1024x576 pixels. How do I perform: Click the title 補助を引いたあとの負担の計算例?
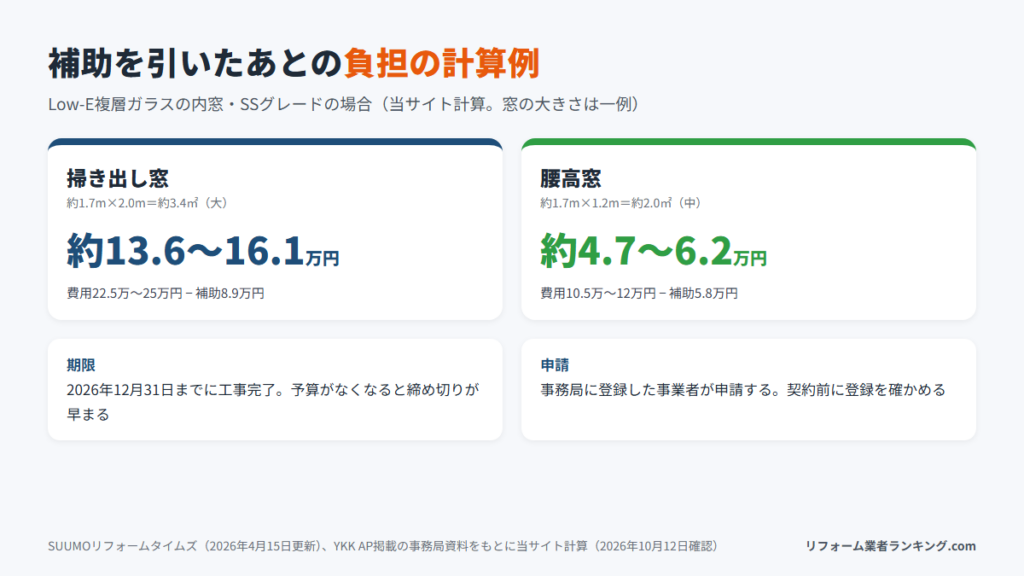pyautogui.click(x=294, y=63)
